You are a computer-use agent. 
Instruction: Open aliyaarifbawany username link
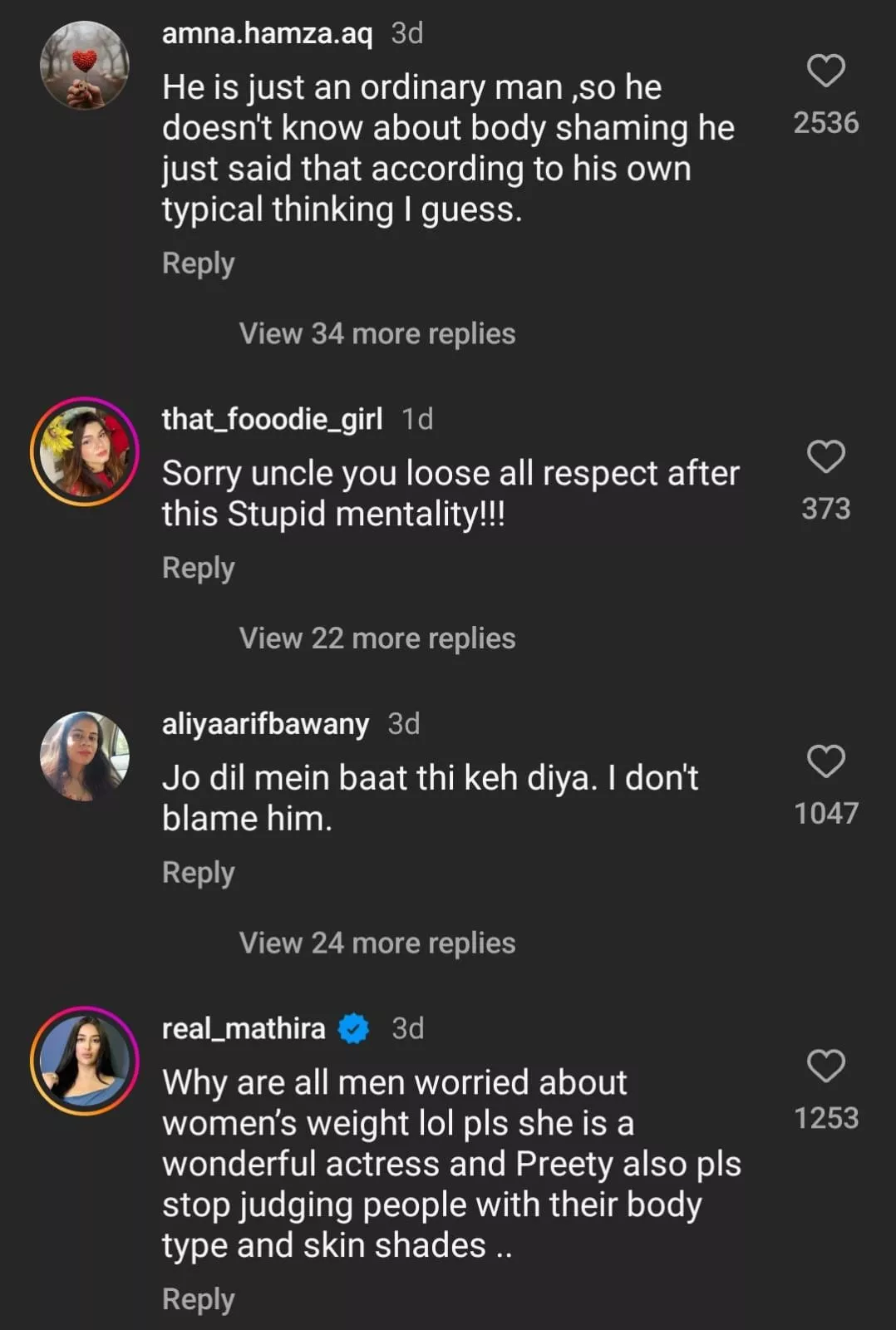[265, 724]
